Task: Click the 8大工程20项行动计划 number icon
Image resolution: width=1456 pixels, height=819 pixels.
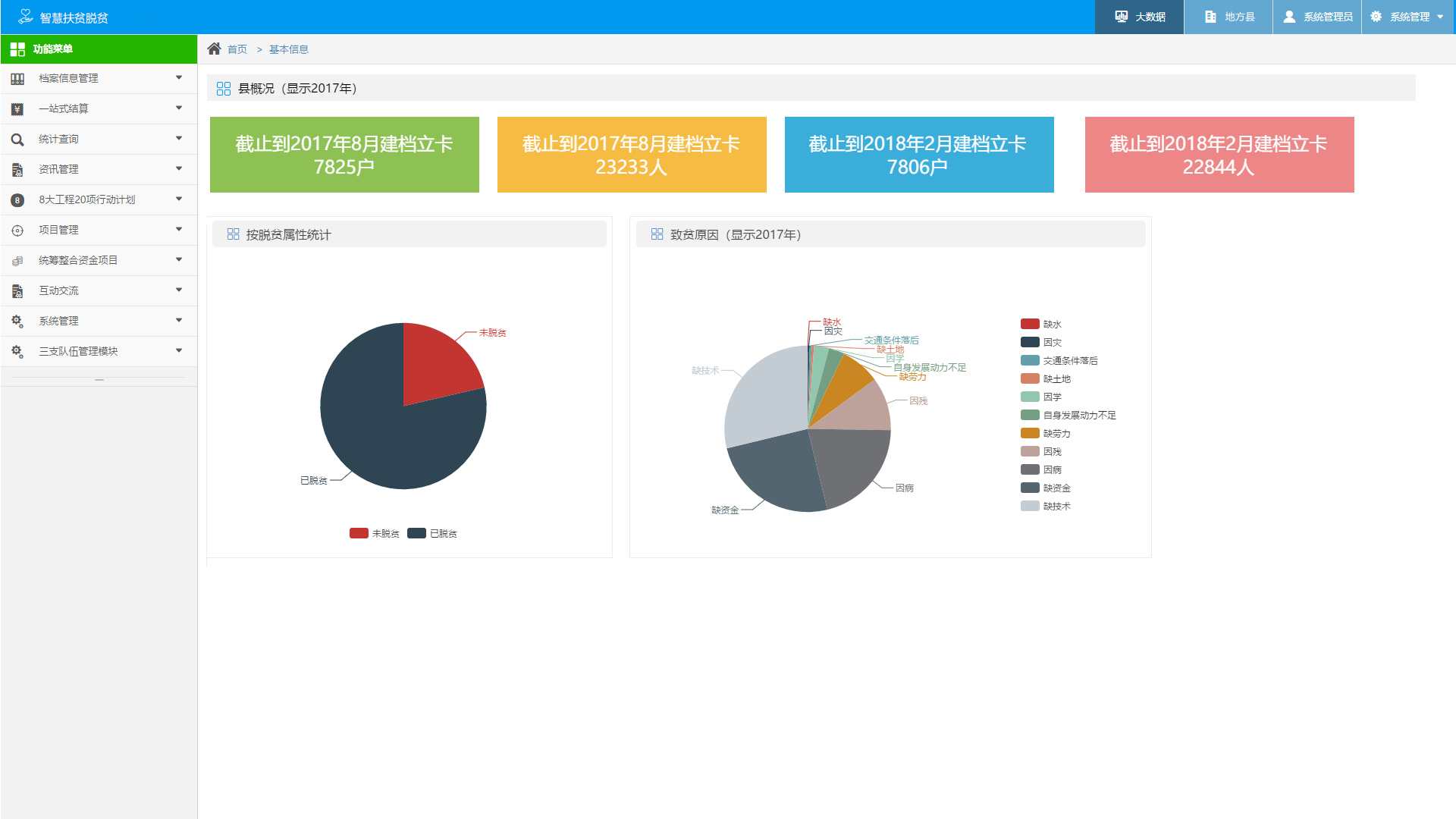Action: [x=17, y=200]
